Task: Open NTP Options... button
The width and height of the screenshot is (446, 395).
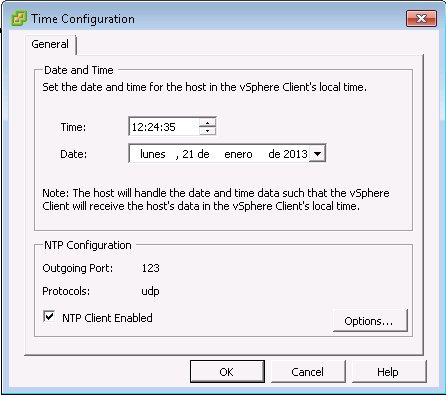Action: pyautogui.click(x=370, y=321)
